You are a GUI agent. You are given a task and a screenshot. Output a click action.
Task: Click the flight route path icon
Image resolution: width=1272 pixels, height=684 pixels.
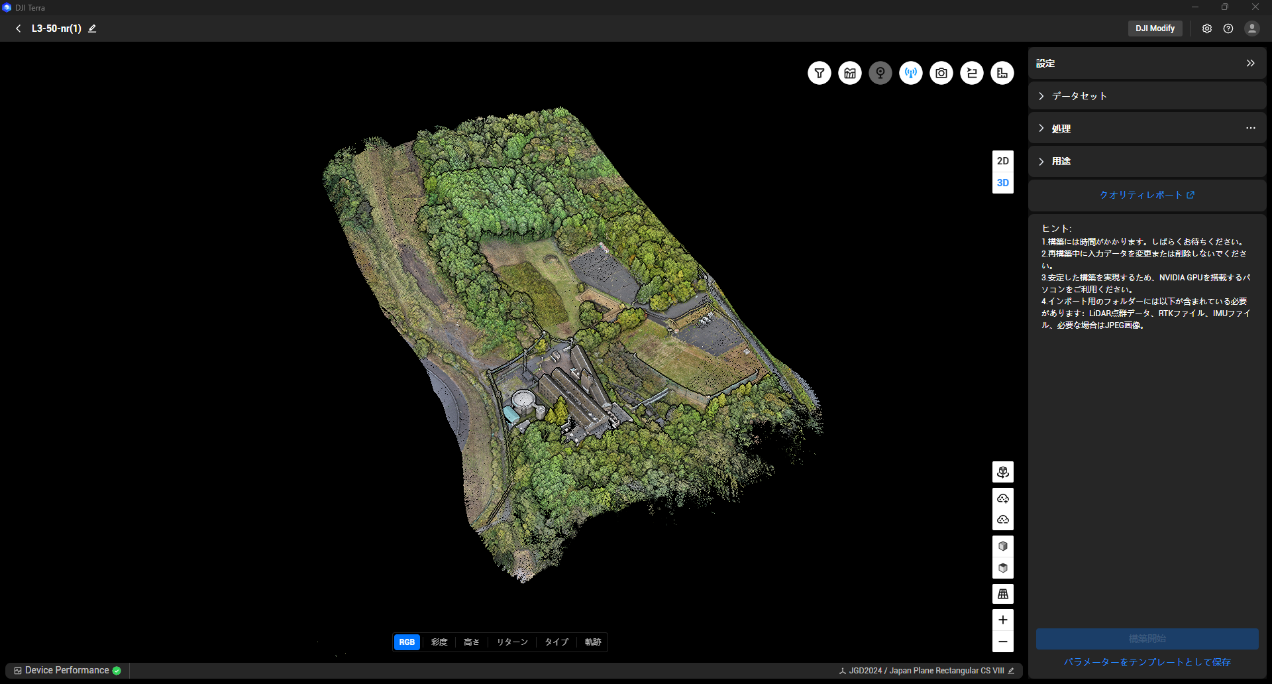pos(971,73)
